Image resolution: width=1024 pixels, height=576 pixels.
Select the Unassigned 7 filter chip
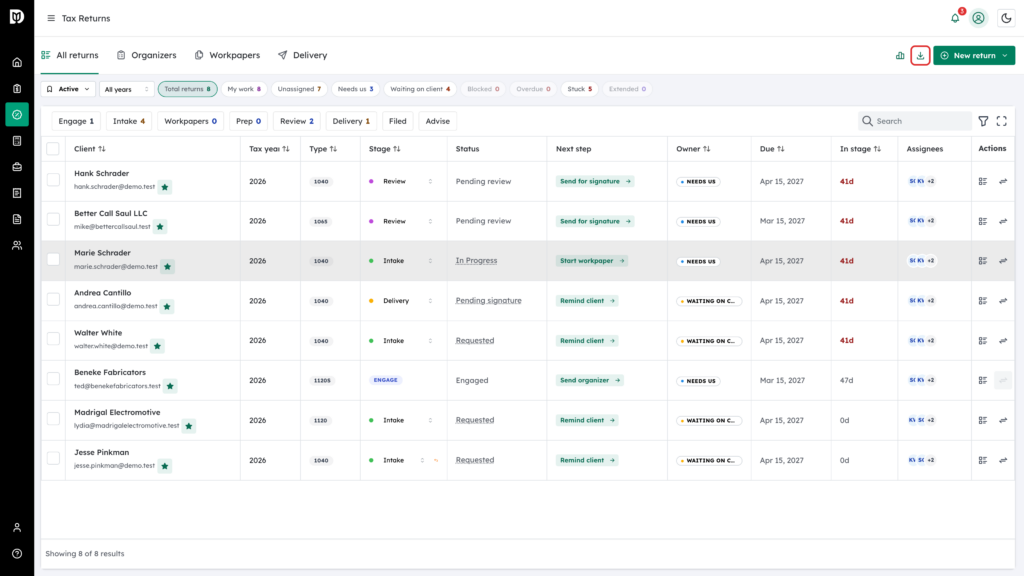[x=299, y=89]
